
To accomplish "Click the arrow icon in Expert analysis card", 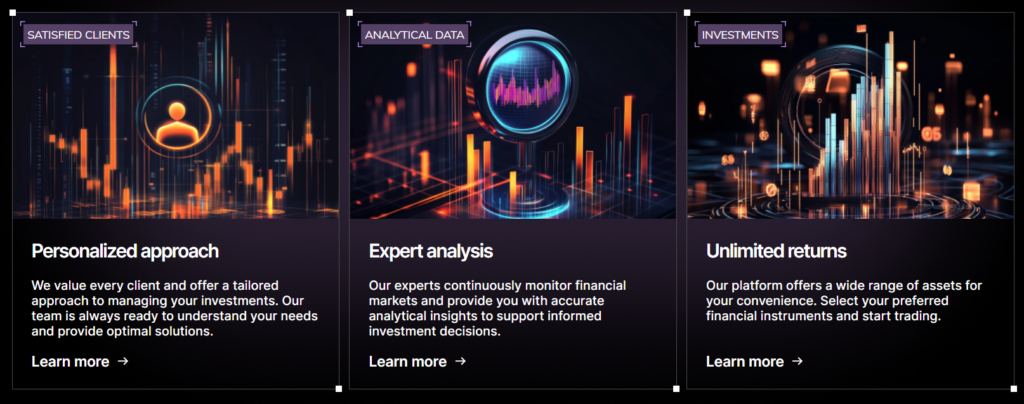I will (460, 361).
